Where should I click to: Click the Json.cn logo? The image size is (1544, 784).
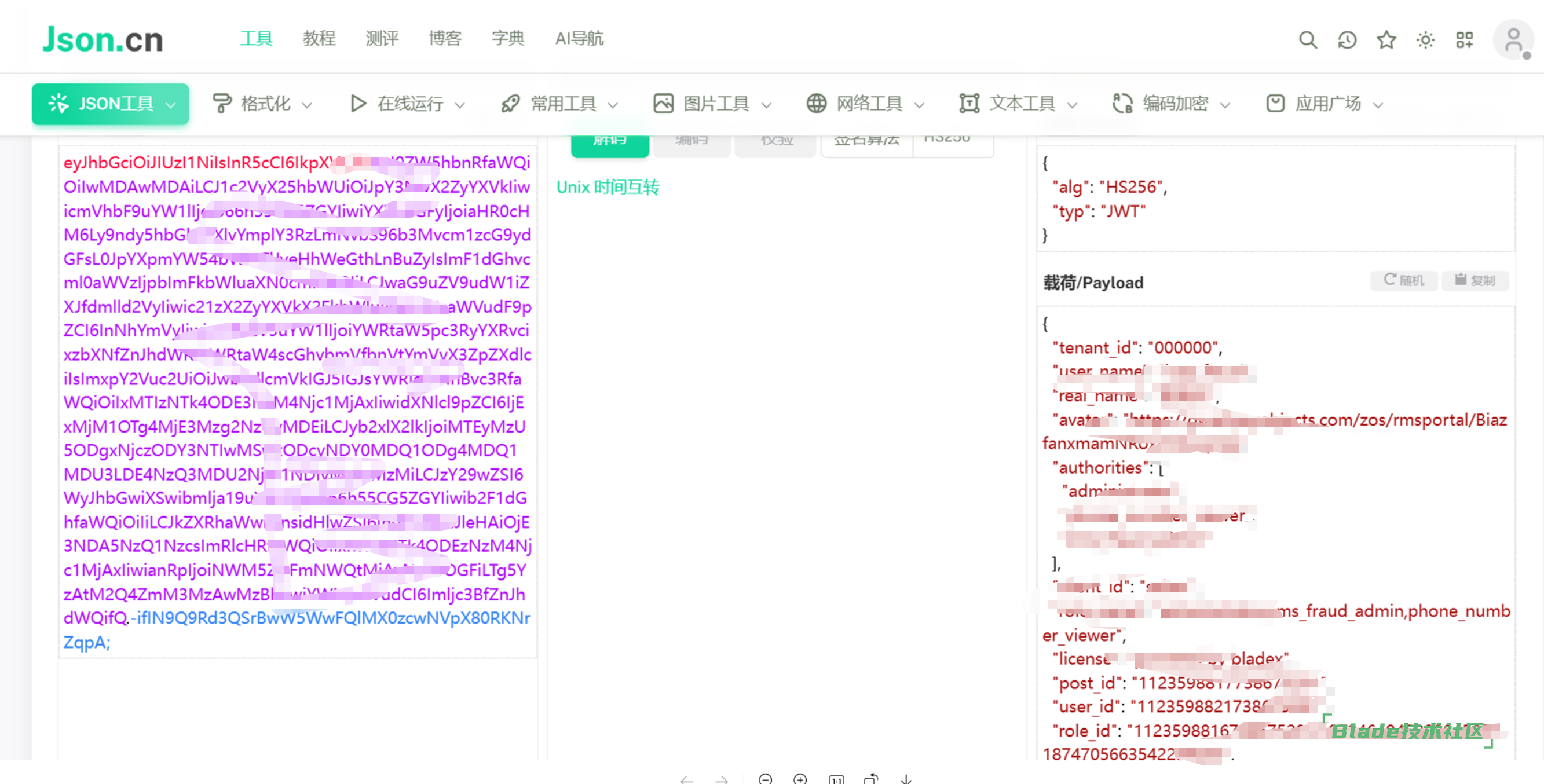pos(103,39)
